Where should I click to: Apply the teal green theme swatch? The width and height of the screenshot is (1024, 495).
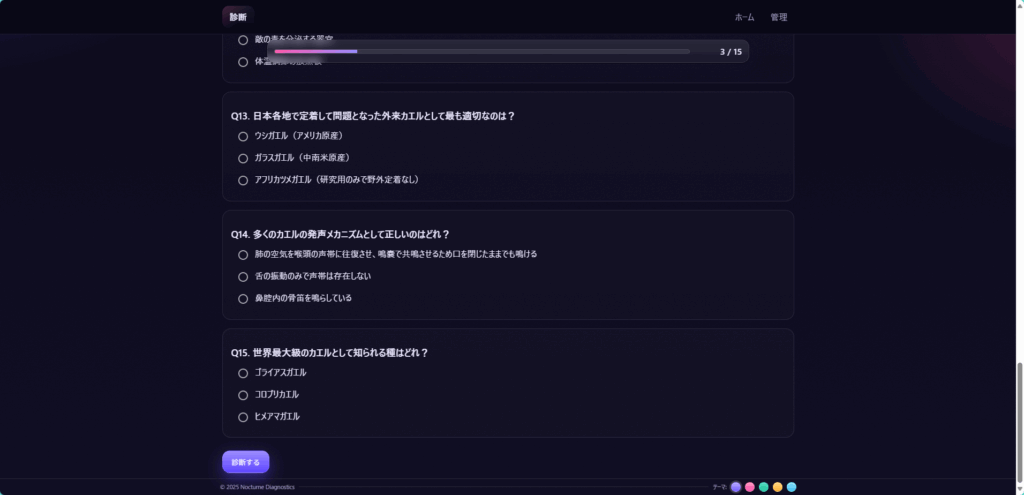[x=763, y=487]
